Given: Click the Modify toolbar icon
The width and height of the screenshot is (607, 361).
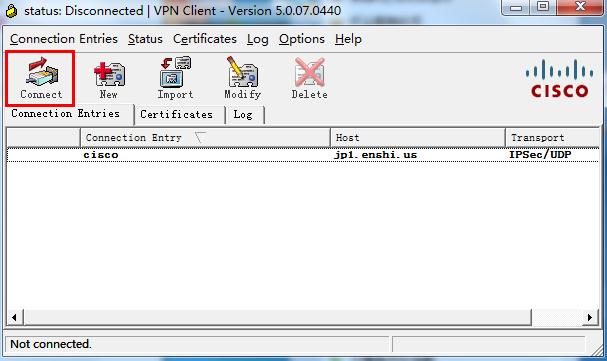Looking at the screenshot, I should pos(243,78).
